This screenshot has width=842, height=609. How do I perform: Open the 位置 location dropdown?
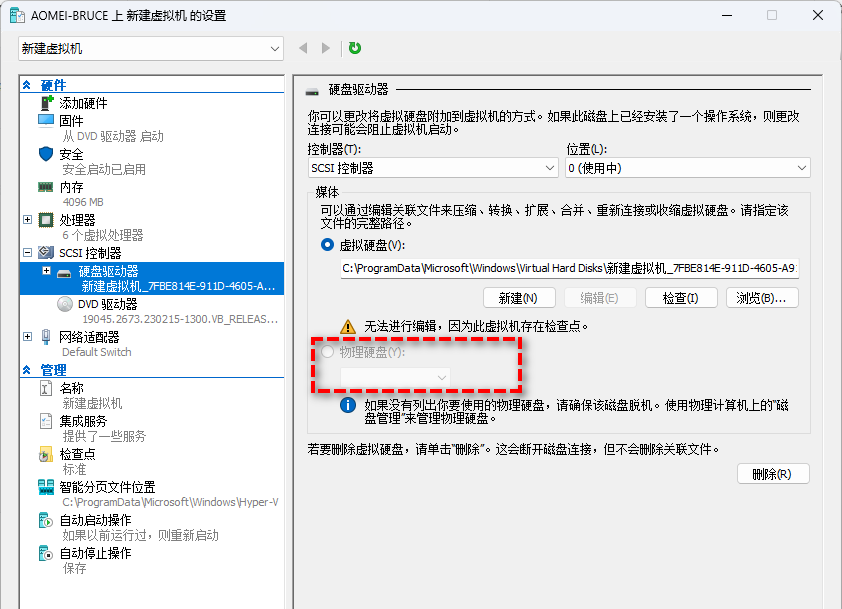[x=687, y=169]
